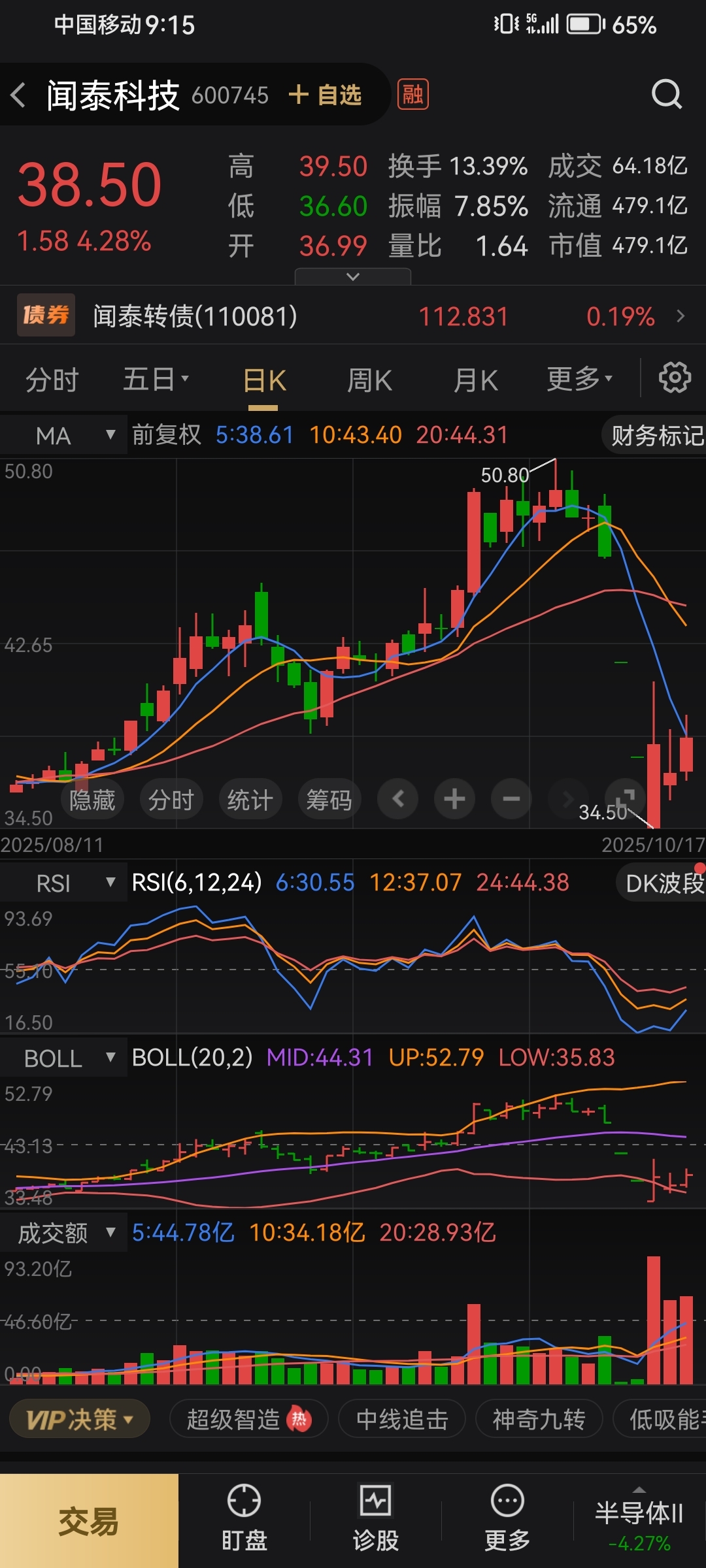Add stock via 自选 plus button

(x=325, y=95)
